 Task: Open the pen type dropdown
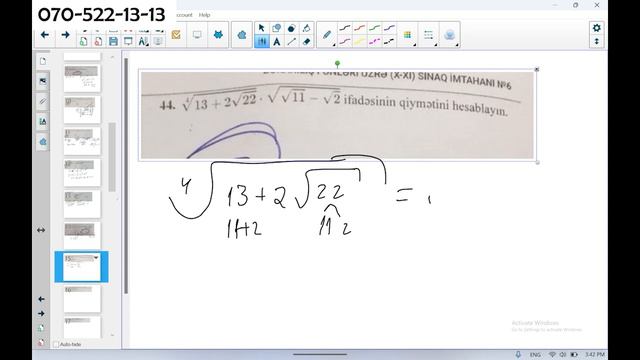pyautogui.click(x=327, y=35)
